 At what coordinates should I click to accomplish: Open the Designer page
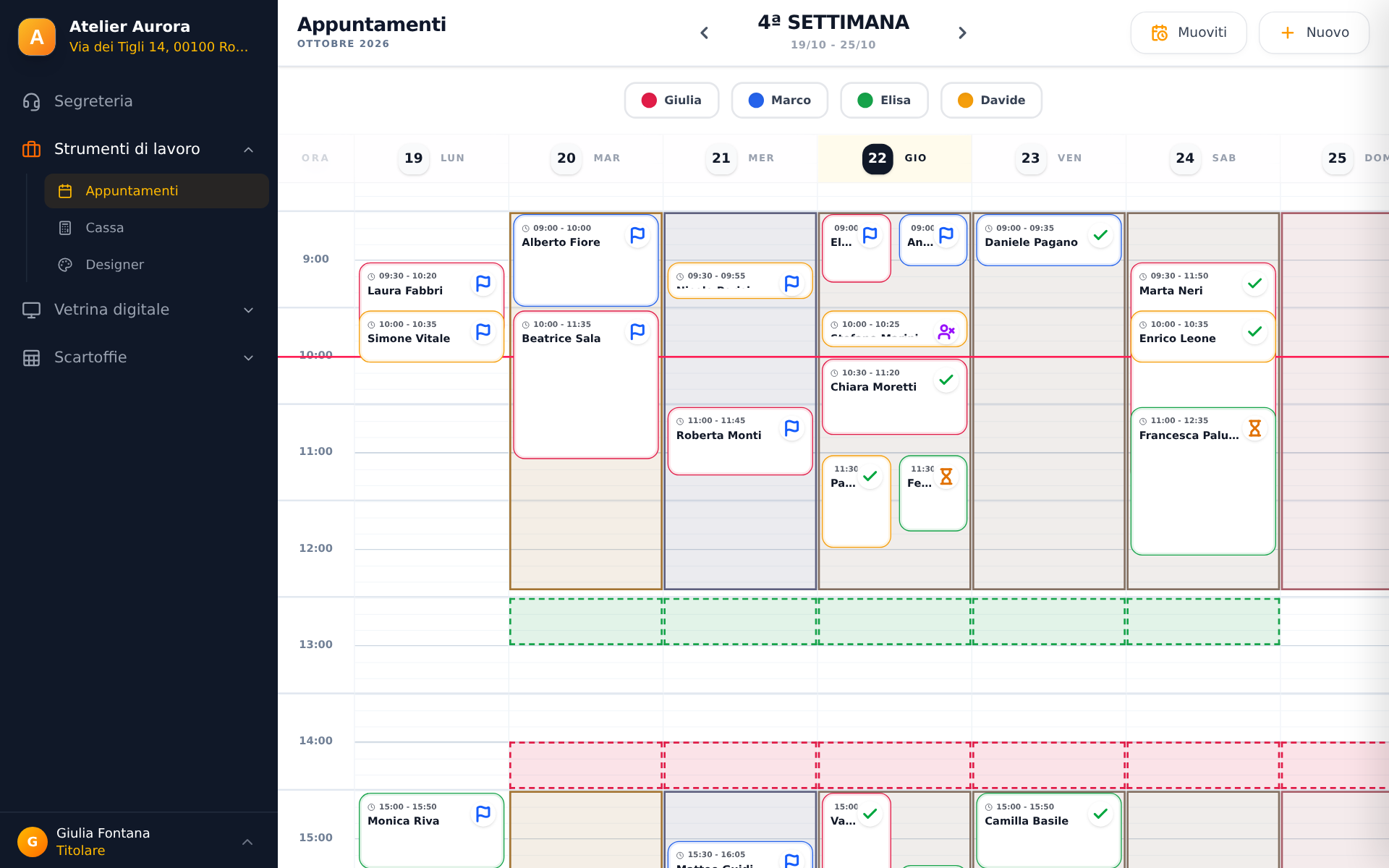coord(156,265)
